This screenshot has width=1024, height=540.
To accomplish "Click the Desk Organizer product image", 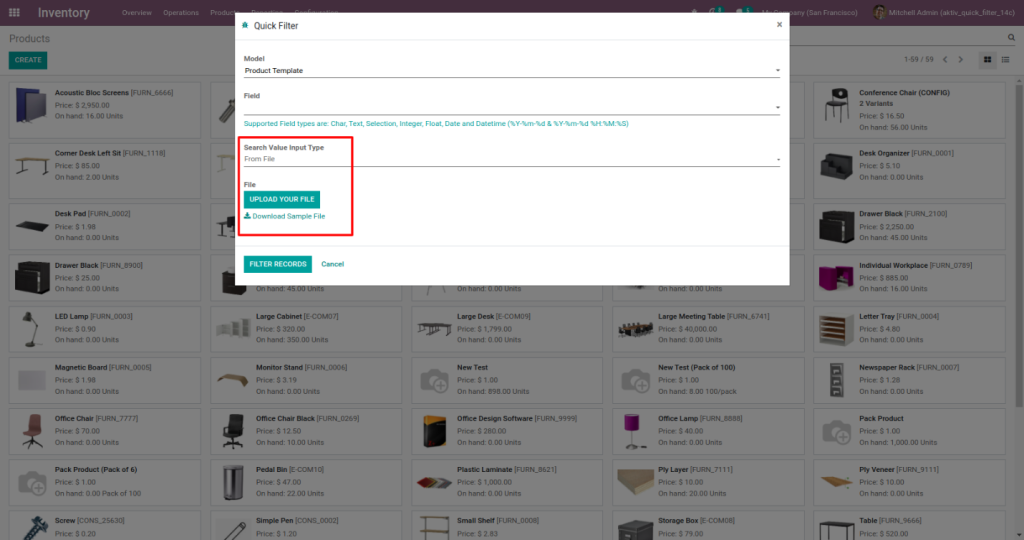I will [x=837, y=167].
